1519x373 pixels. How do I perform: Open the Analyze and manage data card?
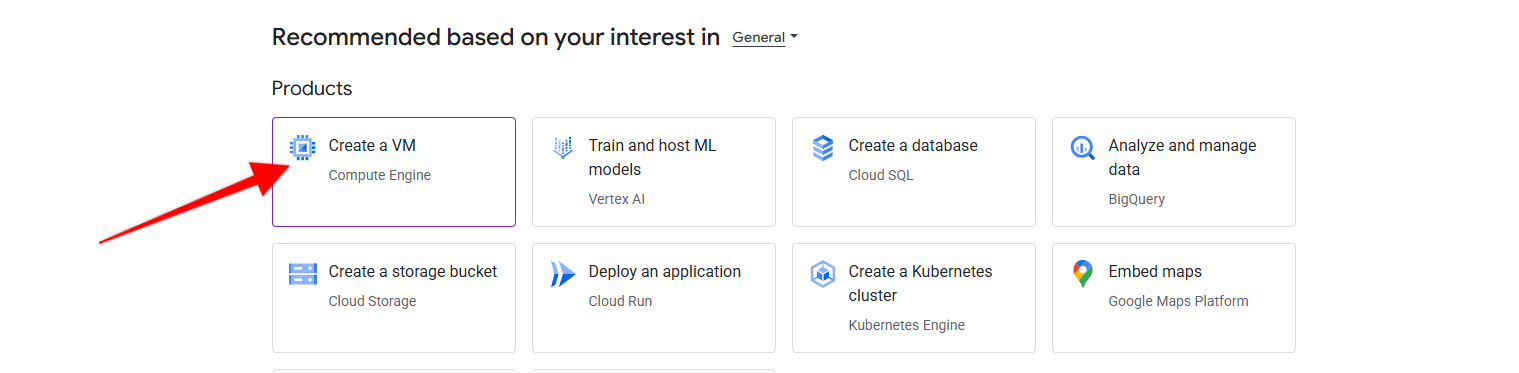click(1174, 172)
